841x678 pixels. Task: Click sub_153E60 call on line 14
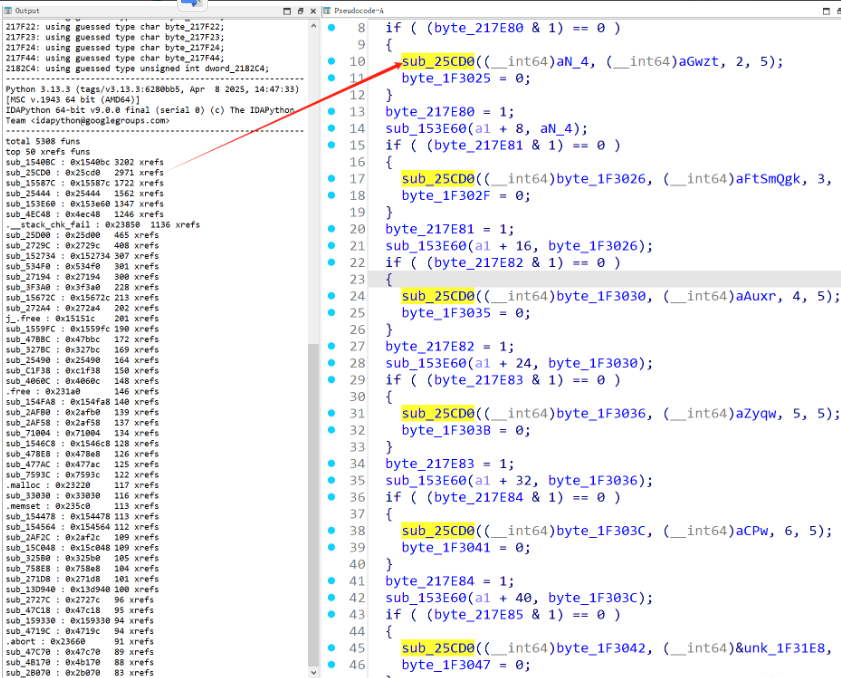[x=426, y=129]
